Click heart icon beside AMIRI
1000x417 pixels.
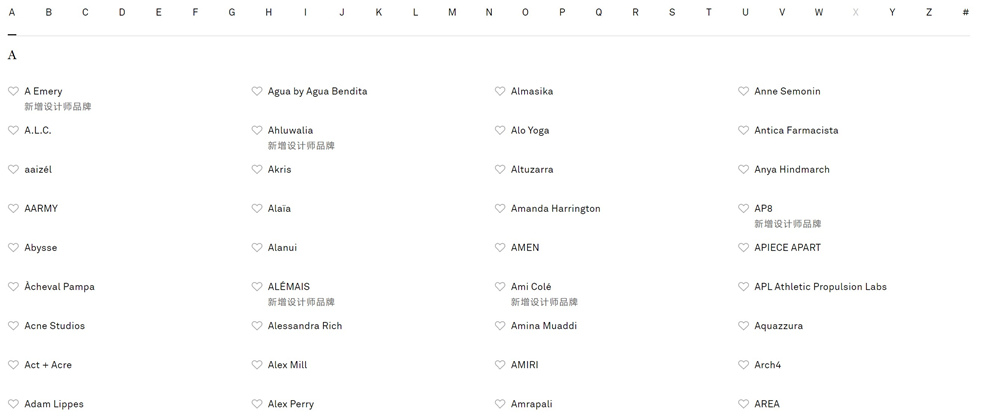click(500, 365)
